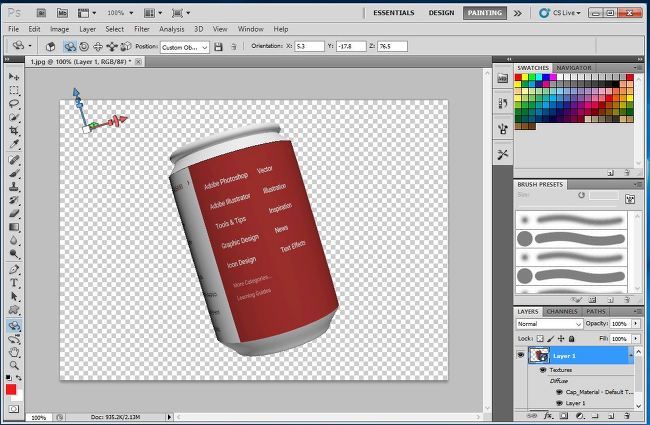Select the Dodge tool
650x425 pixels.
coord(14,254)
